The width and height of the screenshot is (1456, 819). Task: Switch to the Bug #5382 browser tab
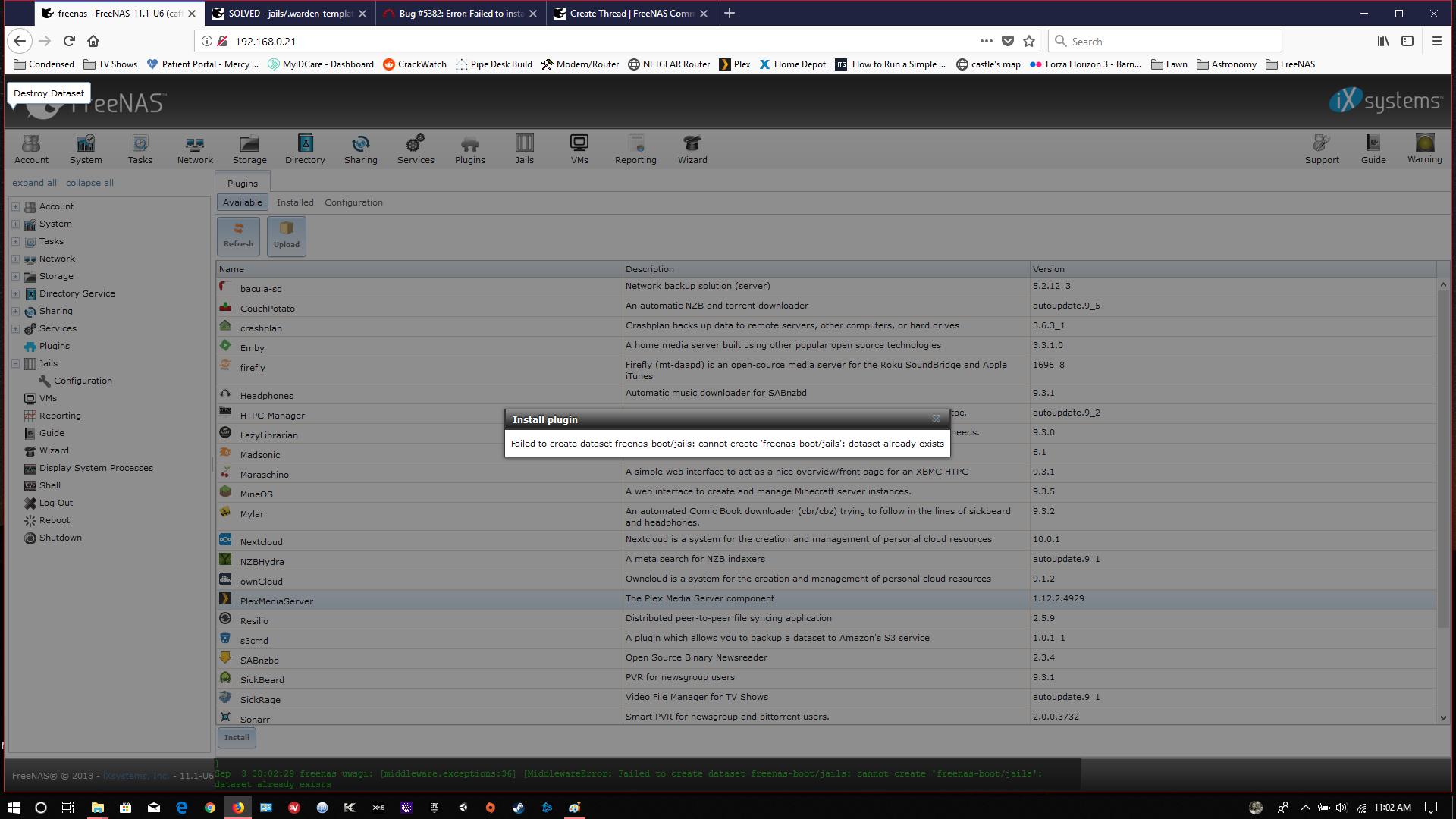click(x=461, y=14)
